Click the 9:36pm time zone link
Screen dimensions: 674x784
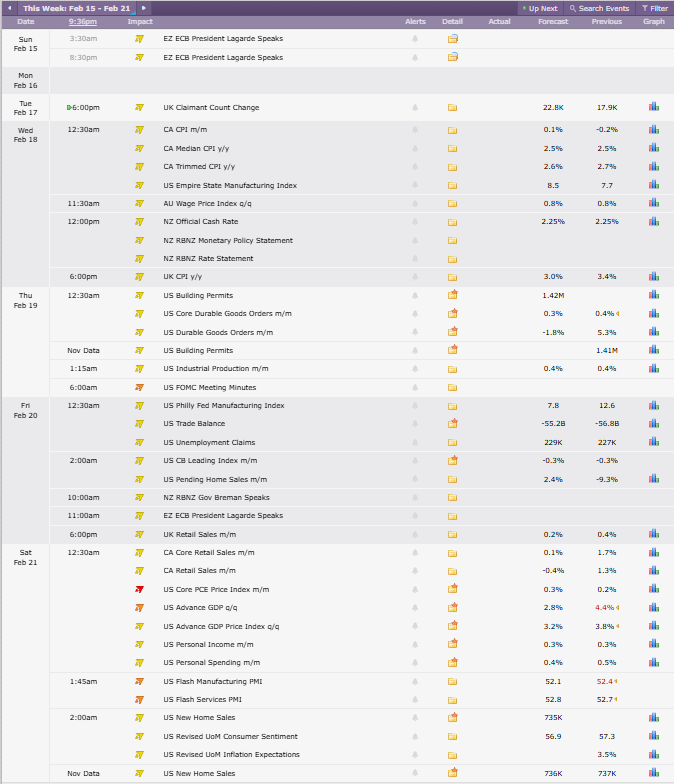click(83, 22)
